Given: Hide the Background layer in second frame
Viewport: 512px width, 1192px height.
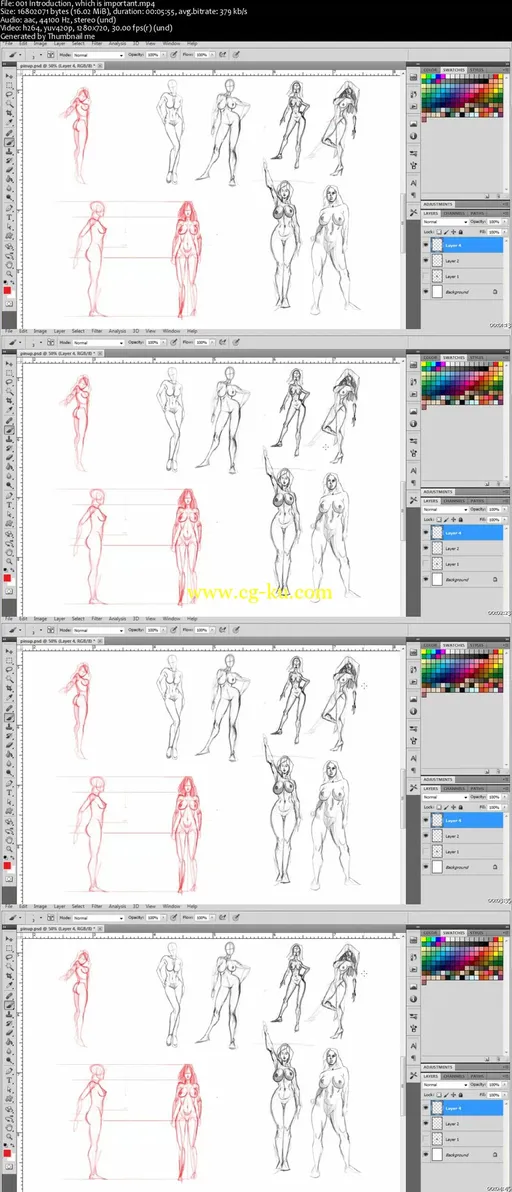Looking at the screenshot, I should point(425,579).
